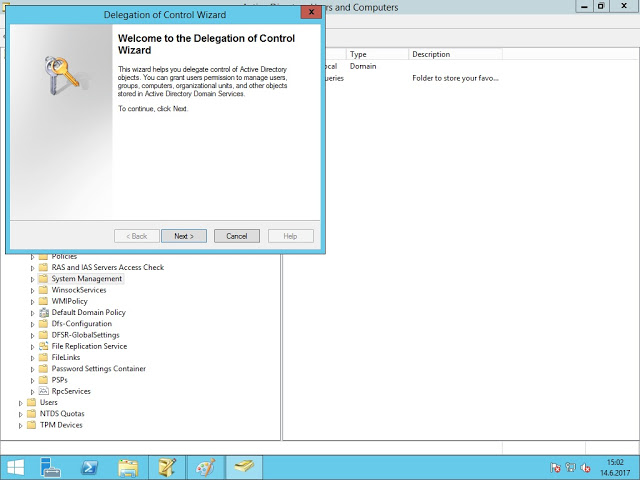
Task: Expand the TPM Devices node
Action: 21,425
